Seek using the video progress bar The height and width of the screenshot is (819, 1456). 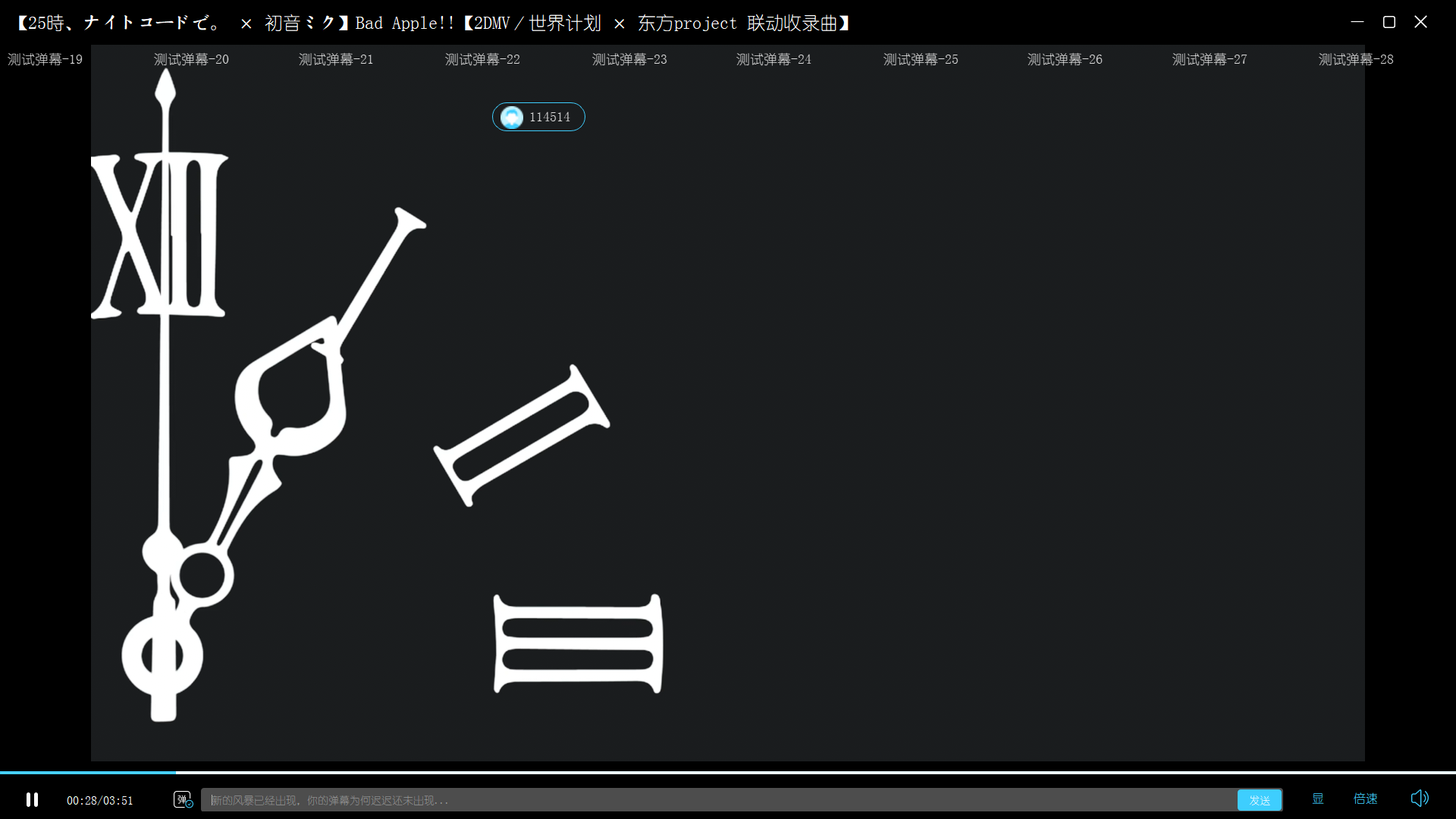[x=728, y=773]
